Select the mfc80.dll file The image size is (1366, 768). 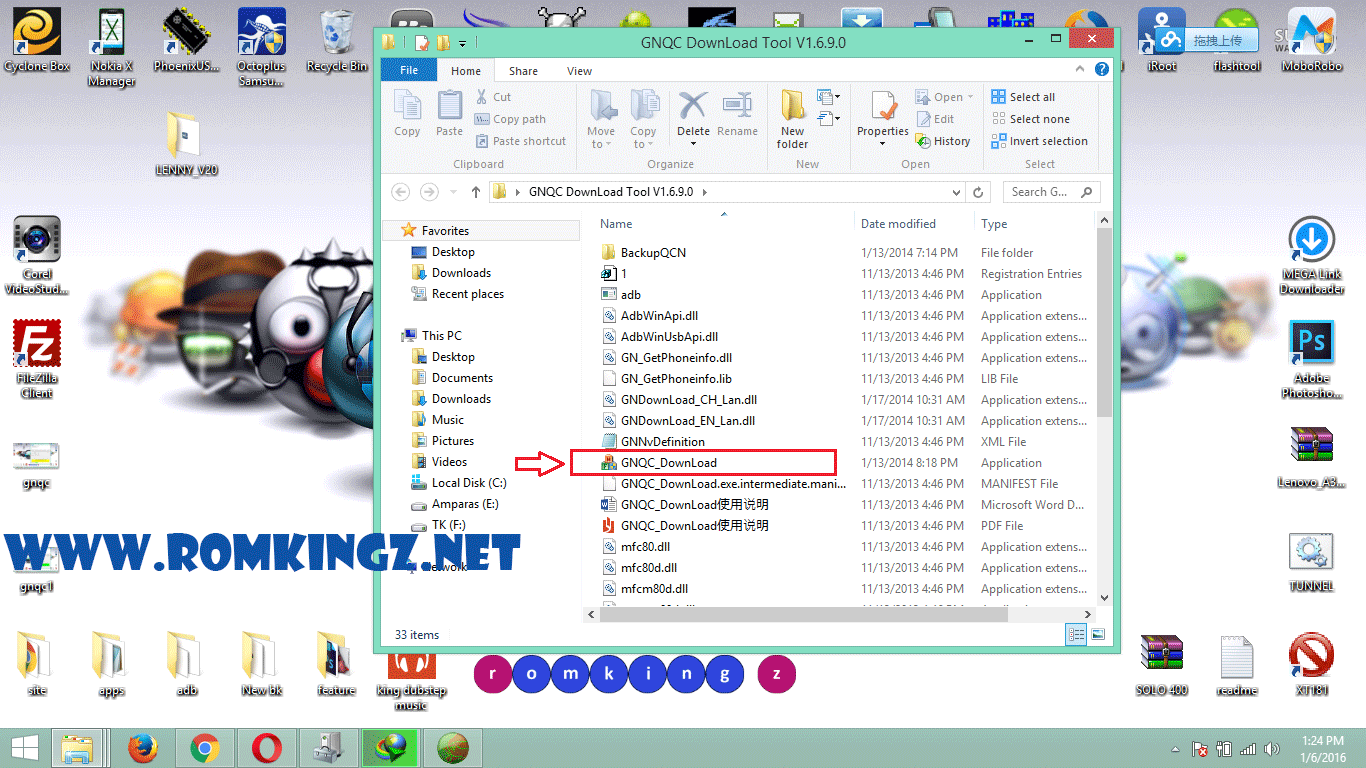(645, 547)
